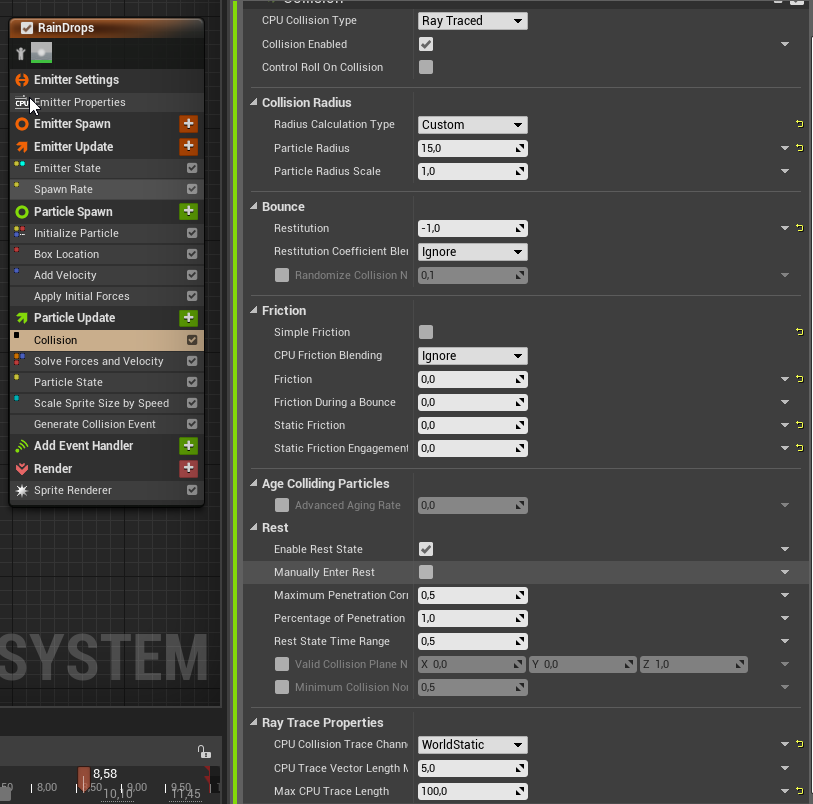Click the Rest State Time Range field
Screen dimensions: 813x804
pyautogui.click(x=472, y=641)
